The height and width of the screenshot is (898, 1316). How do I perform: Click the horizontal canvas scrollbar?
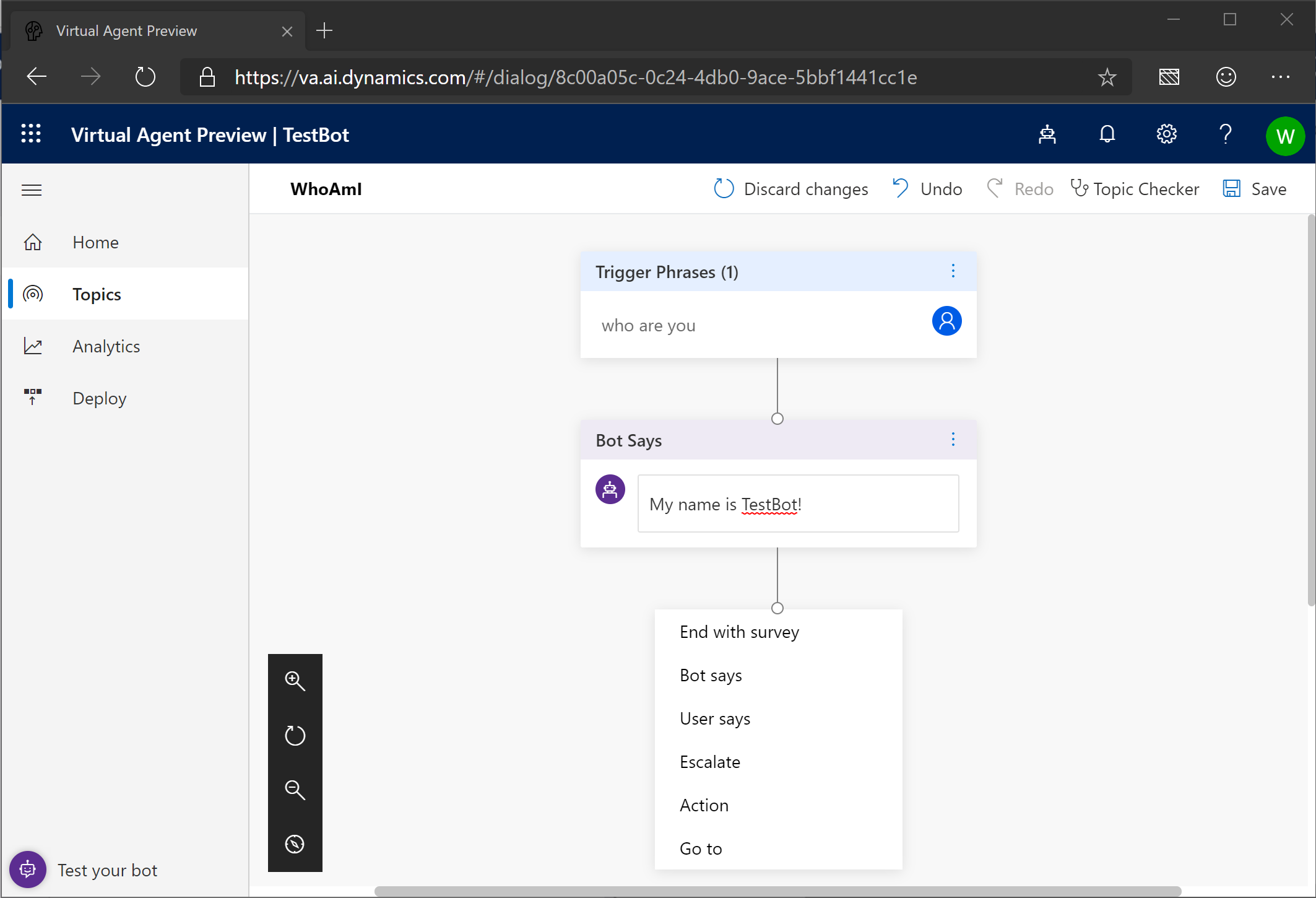[x=777, y=891]
